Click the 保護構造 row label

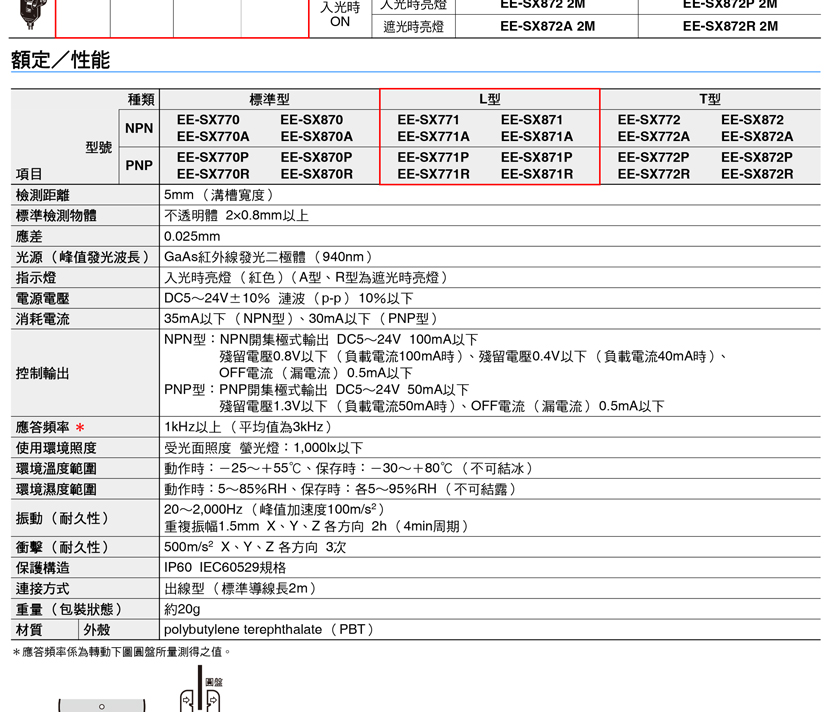(x=43, y=568)
